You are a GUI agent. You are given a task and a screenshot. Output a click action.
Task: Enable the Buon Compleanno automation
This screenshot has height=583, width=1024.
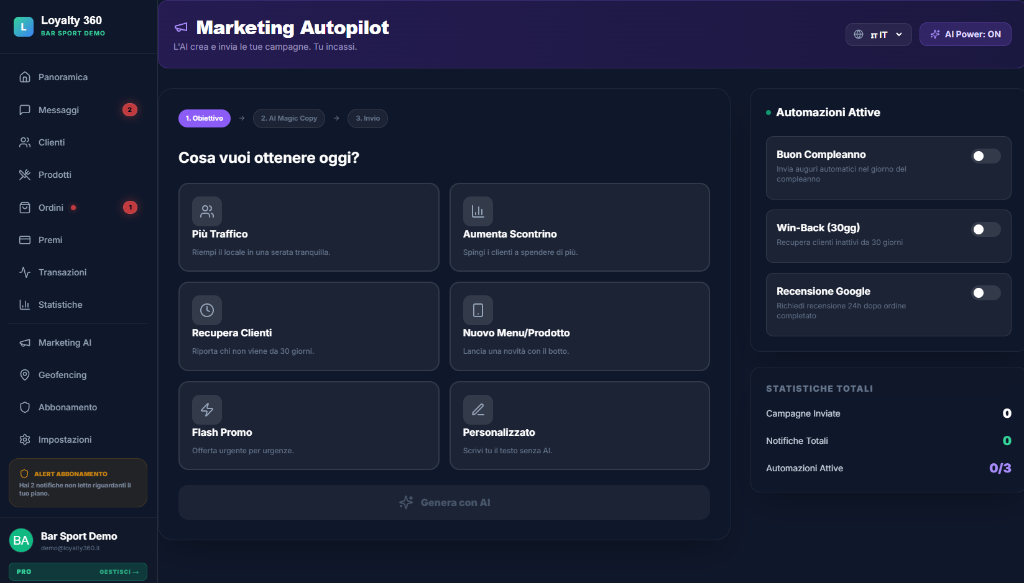point(983,156)
